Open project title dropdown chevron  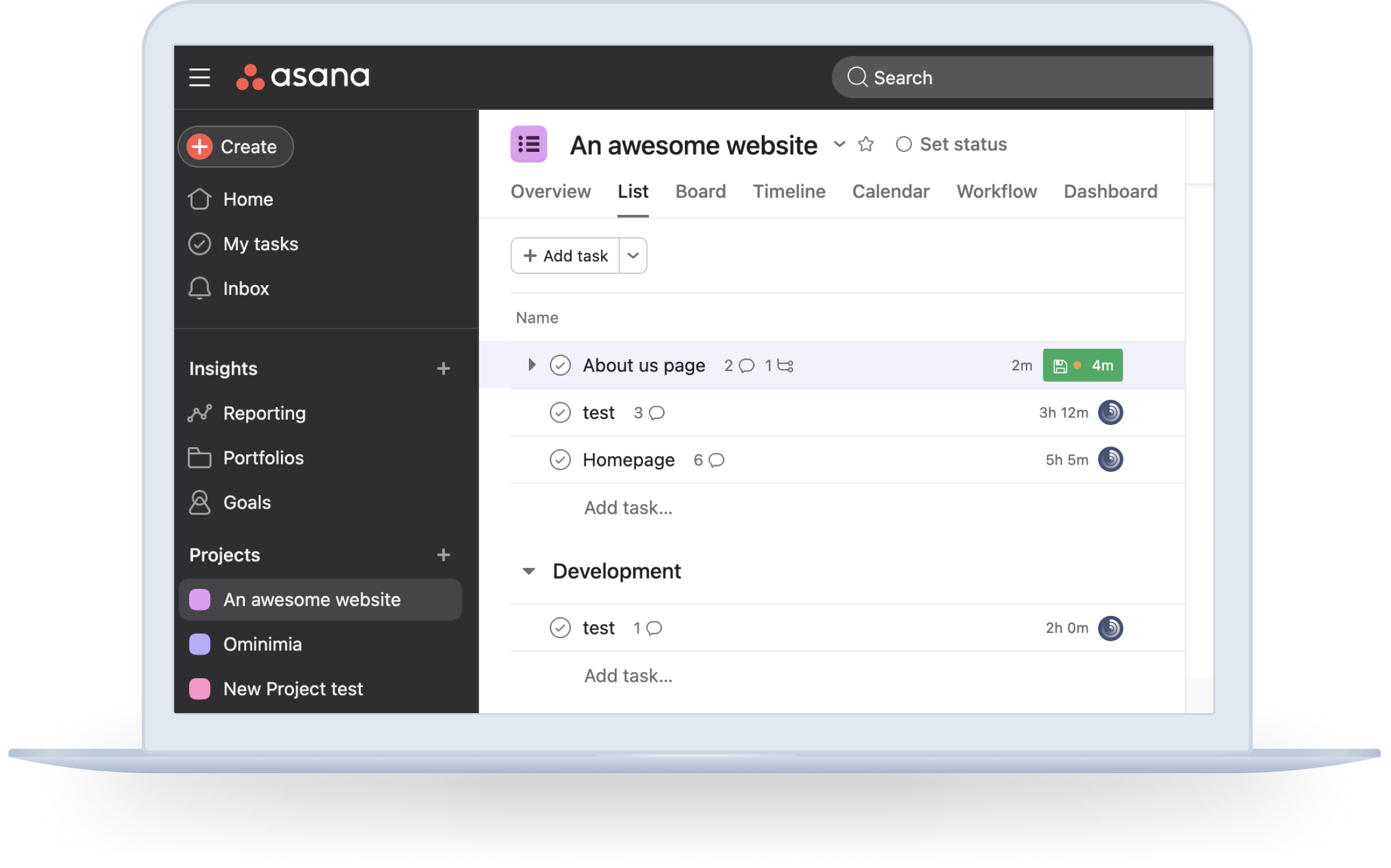tap(839, 144)
